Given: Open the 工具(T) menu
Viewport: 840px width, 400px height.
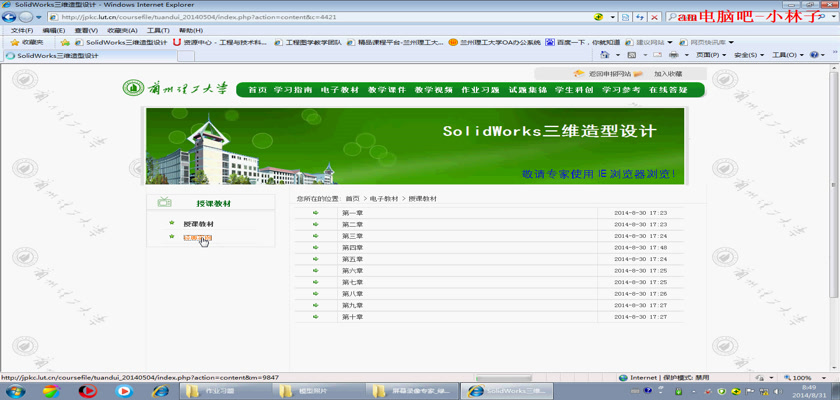Looking at the screenshot, I should [x=158, y=31].
